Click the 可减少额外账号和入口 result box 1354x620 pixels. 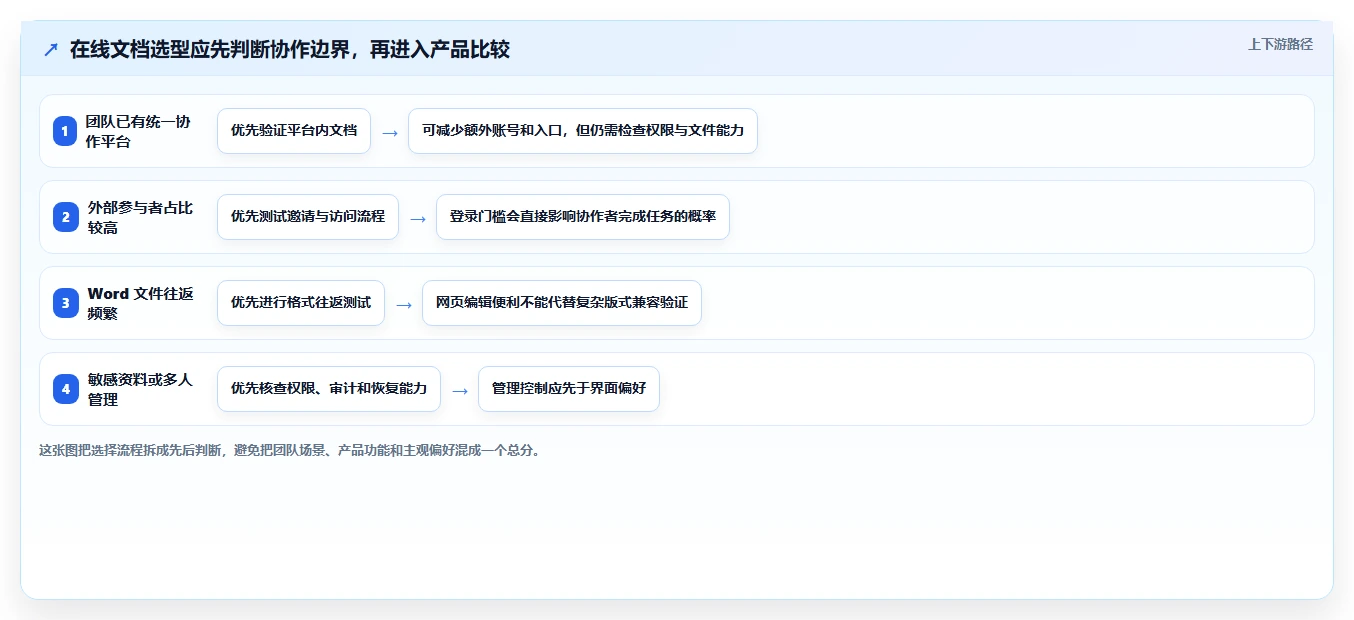(x=583, y=131)
